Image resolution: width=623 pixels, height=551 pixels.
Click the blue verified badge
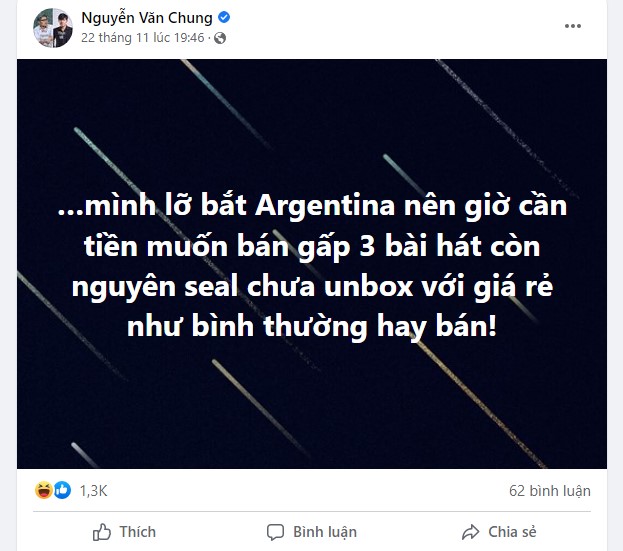click(224, 17)
